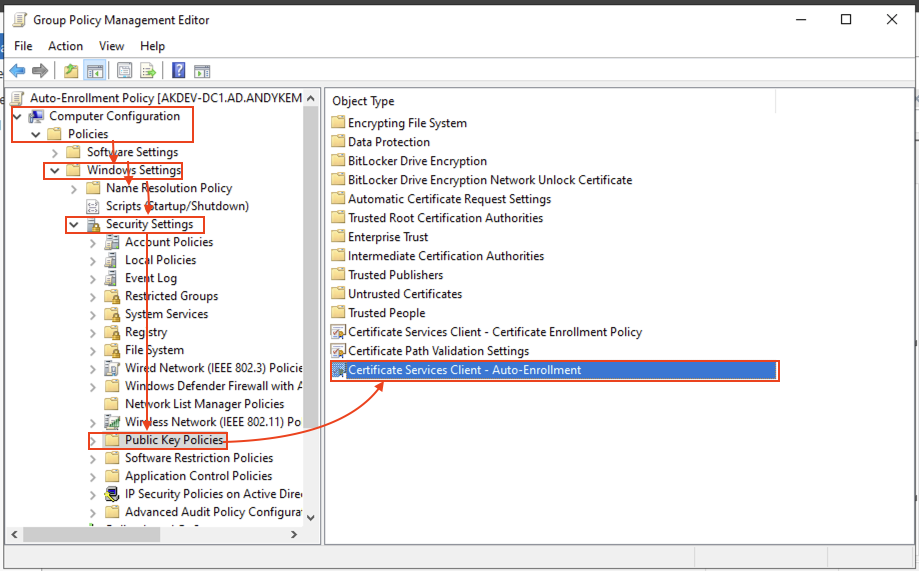Expand the Windows Defender Firewall node
Viewport: 919px width, 571px height.
[93, 386]
